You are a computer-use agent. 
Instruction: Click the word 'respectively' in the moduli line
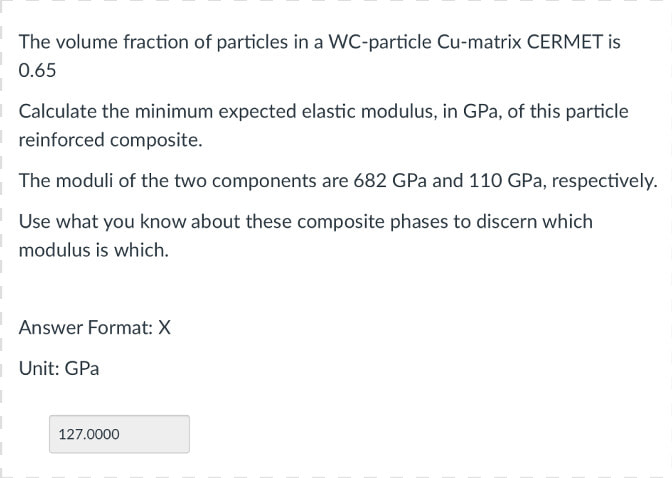click(x=604, y=180)
